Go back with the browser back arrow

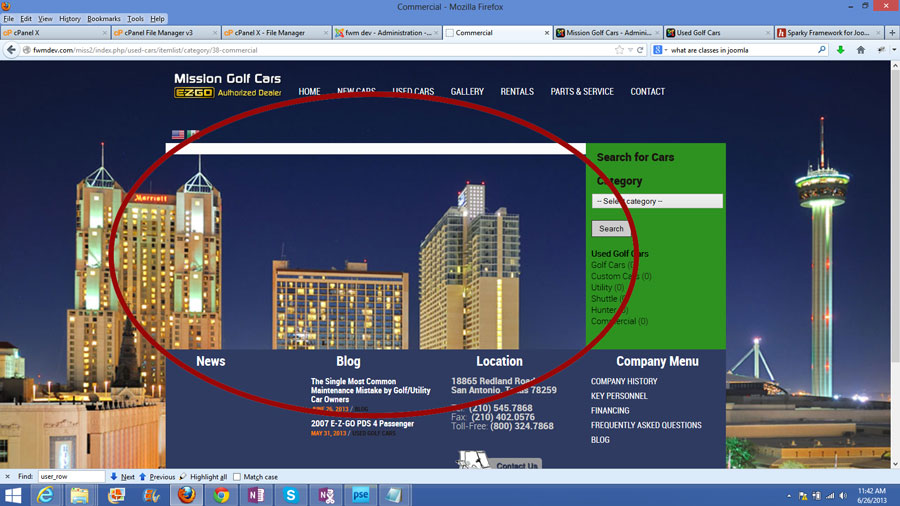11,50
